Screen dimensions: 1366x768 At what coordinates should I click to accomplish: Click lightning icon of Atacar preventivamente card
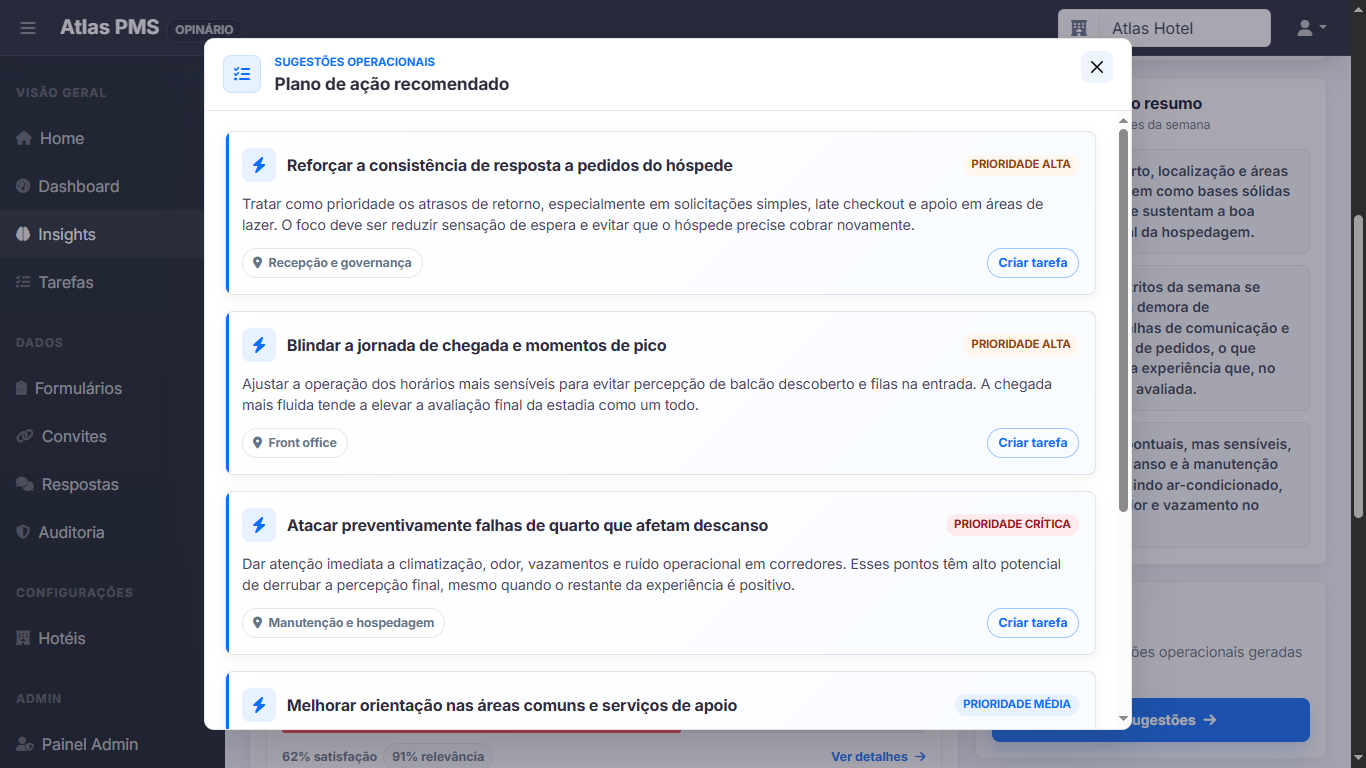click(259, 525)
